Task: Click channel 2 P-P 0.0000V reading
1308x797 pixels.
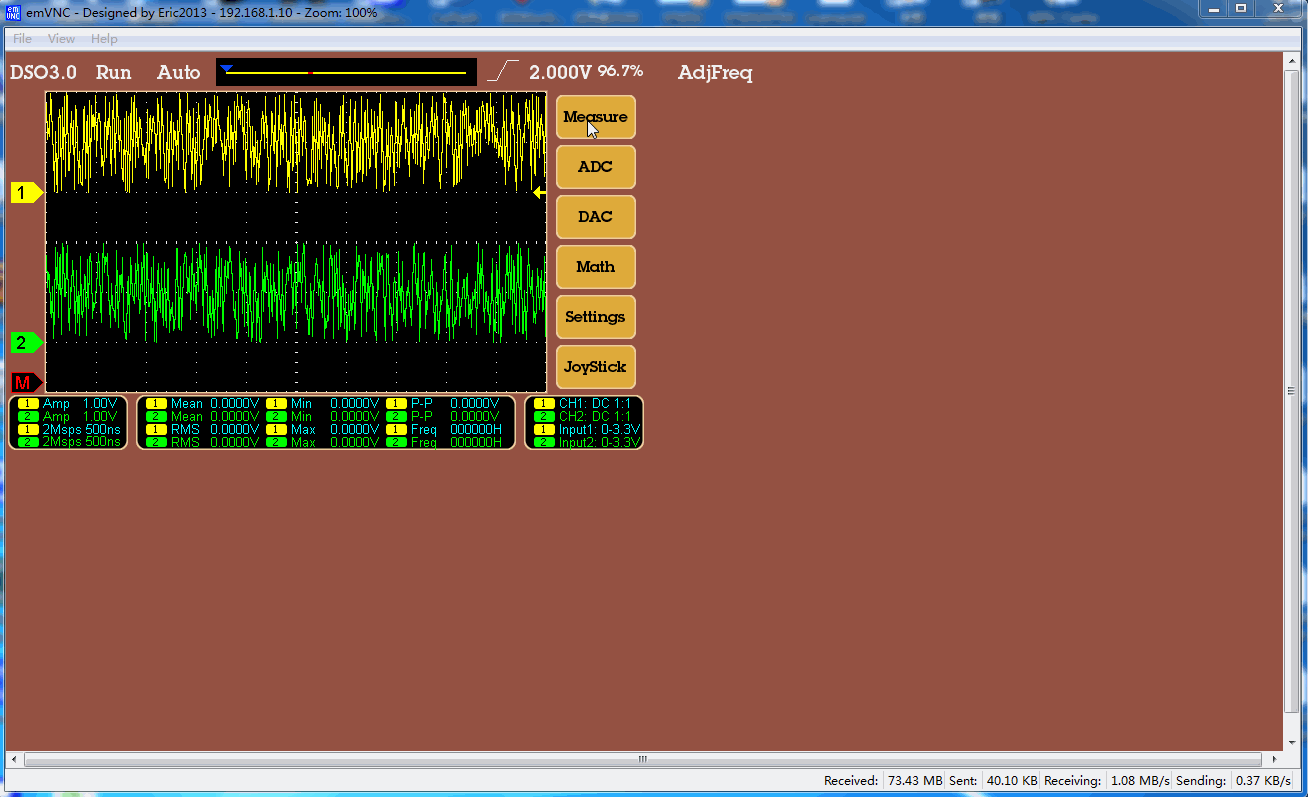Action: pyautogui.click(x=443, y=416)
